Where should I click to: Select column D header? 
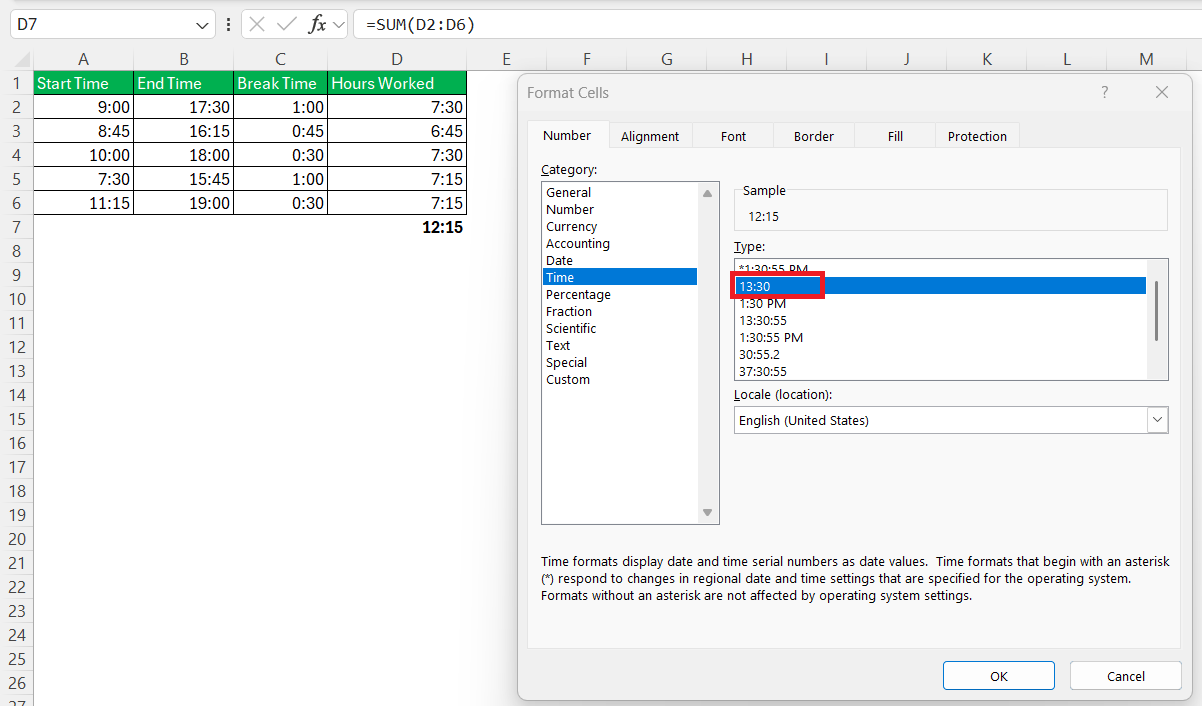pyautogui.click(x=397, y=59)
